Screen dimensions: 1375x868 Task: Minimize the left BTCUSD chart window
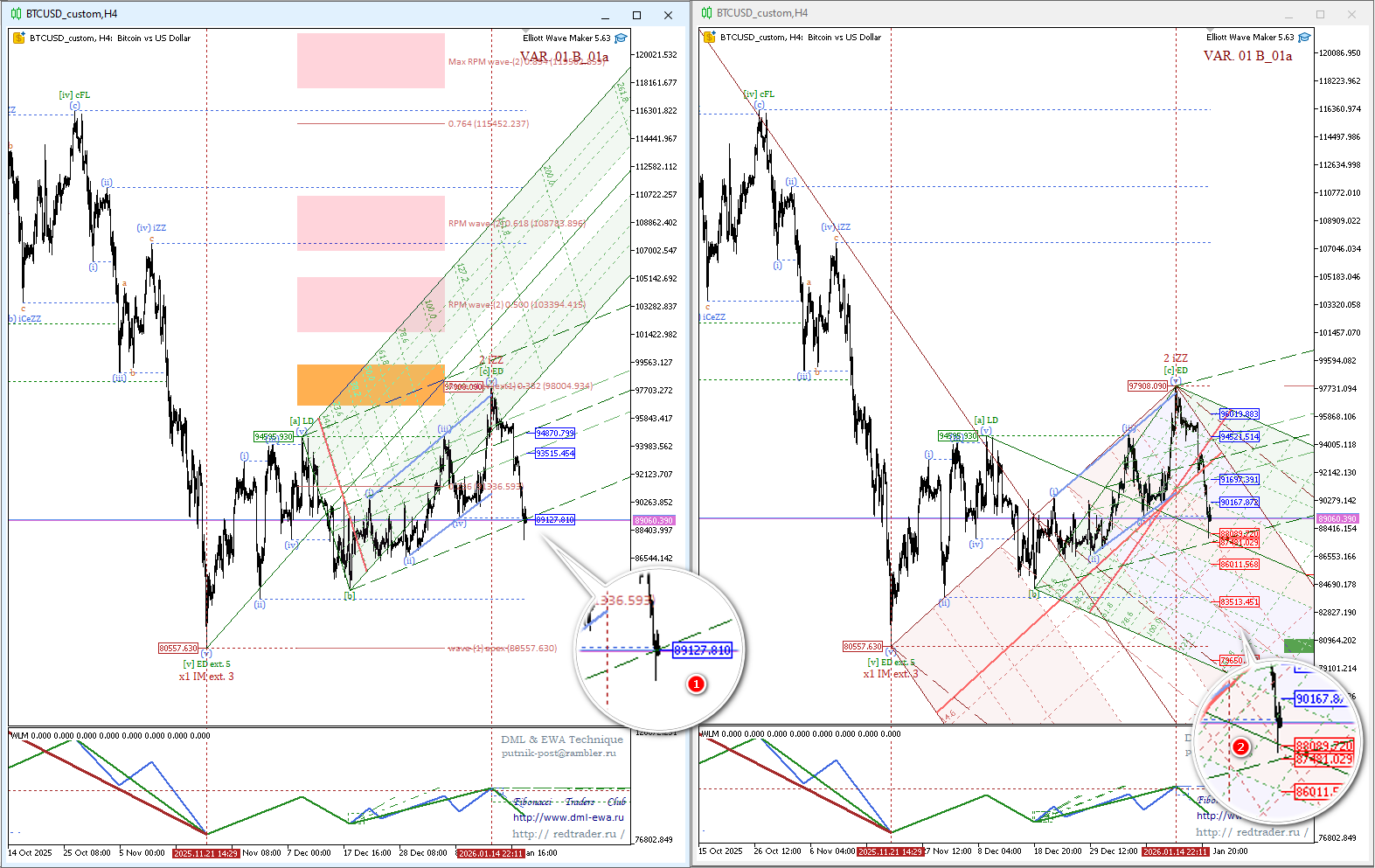(606, 15)
